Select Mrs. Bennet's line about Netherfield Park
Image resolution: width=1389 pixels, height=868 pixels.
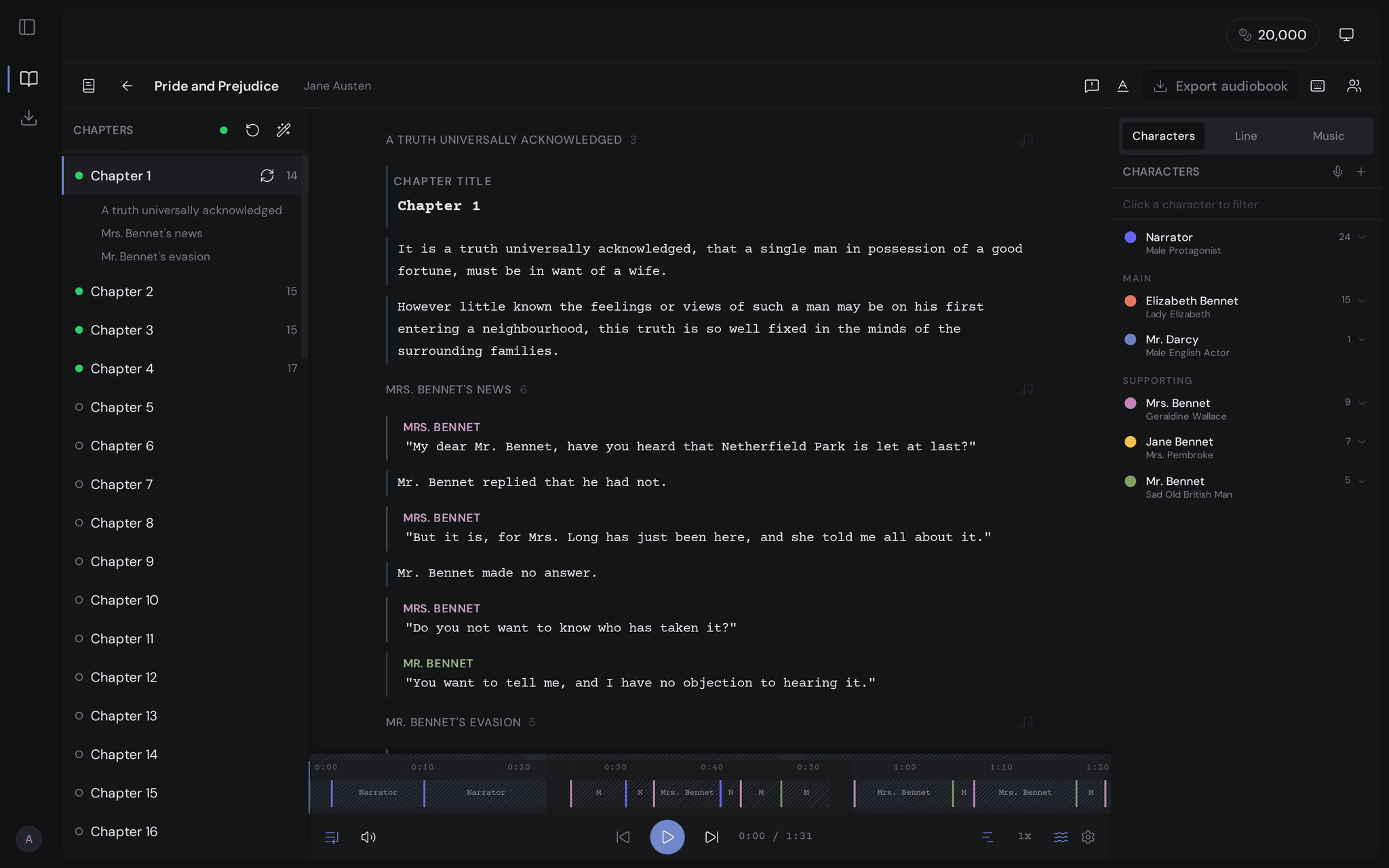[x=690, y=446]
